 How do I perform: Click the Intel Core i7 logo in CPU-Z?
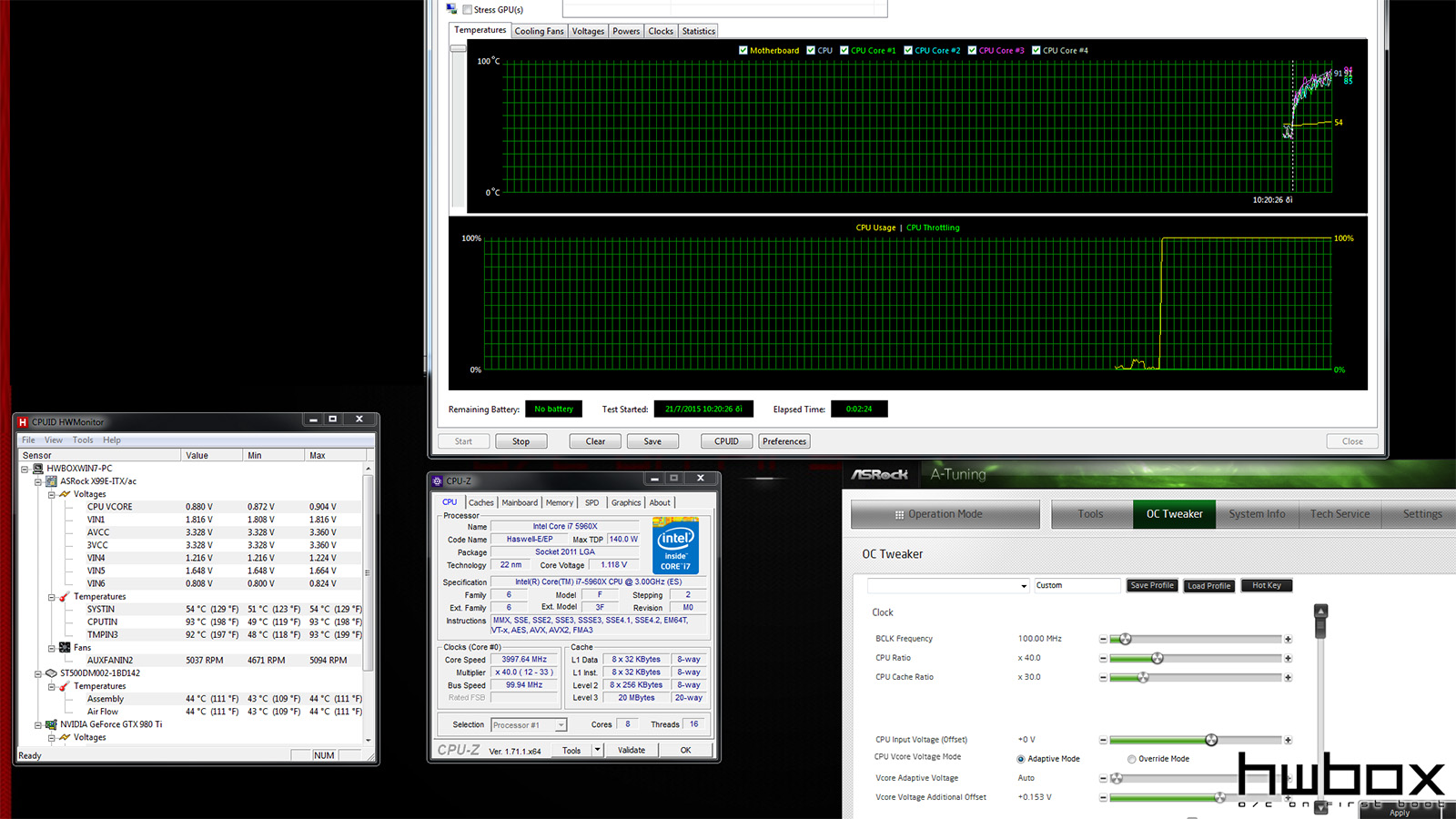[675, 545]
